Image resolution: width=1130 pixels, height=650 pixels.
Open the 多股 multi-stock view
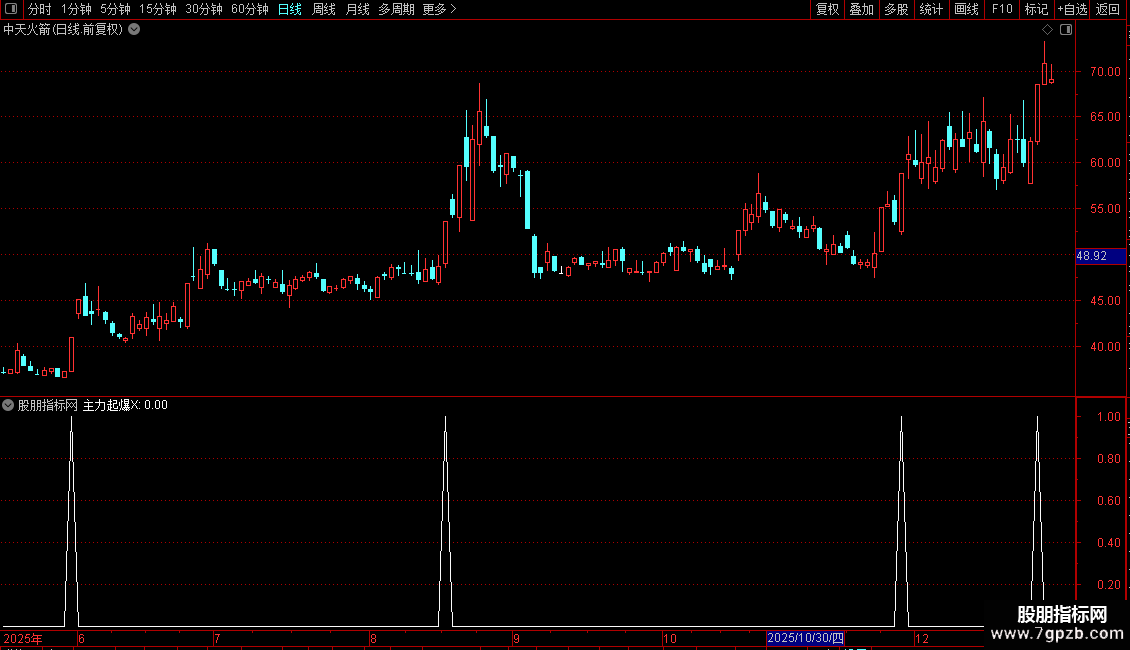coord(896,9)
